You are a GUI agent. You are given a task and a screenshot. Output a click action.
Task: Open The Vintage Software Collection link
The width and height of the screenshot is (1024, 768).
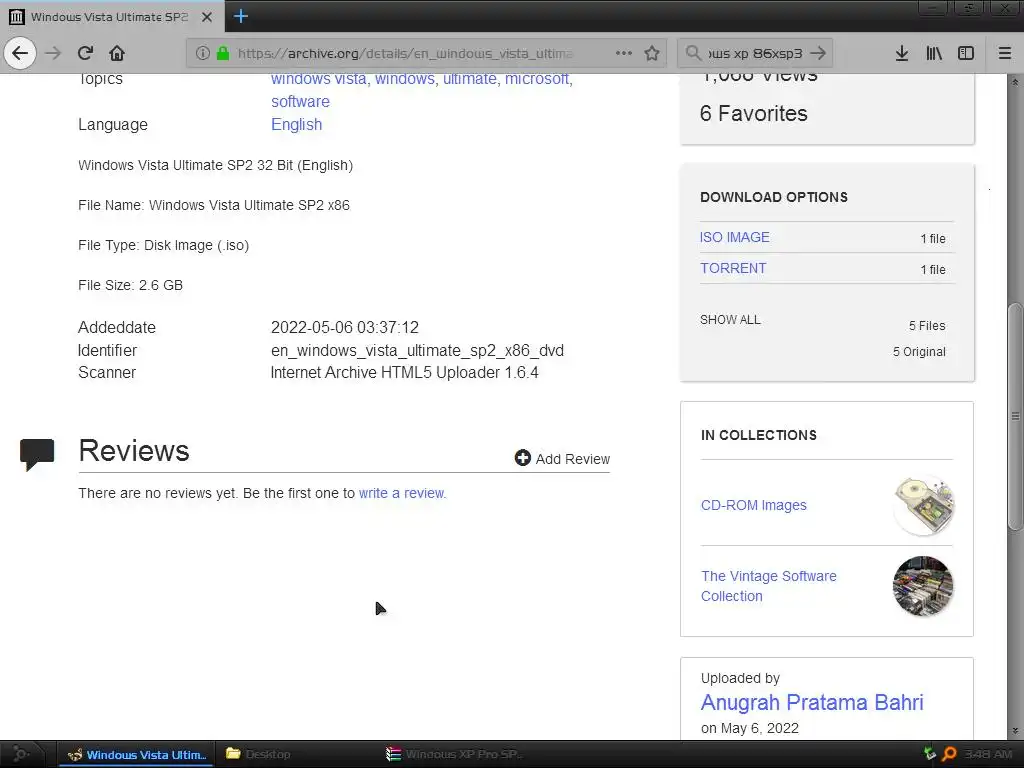(x=769, y=586)
